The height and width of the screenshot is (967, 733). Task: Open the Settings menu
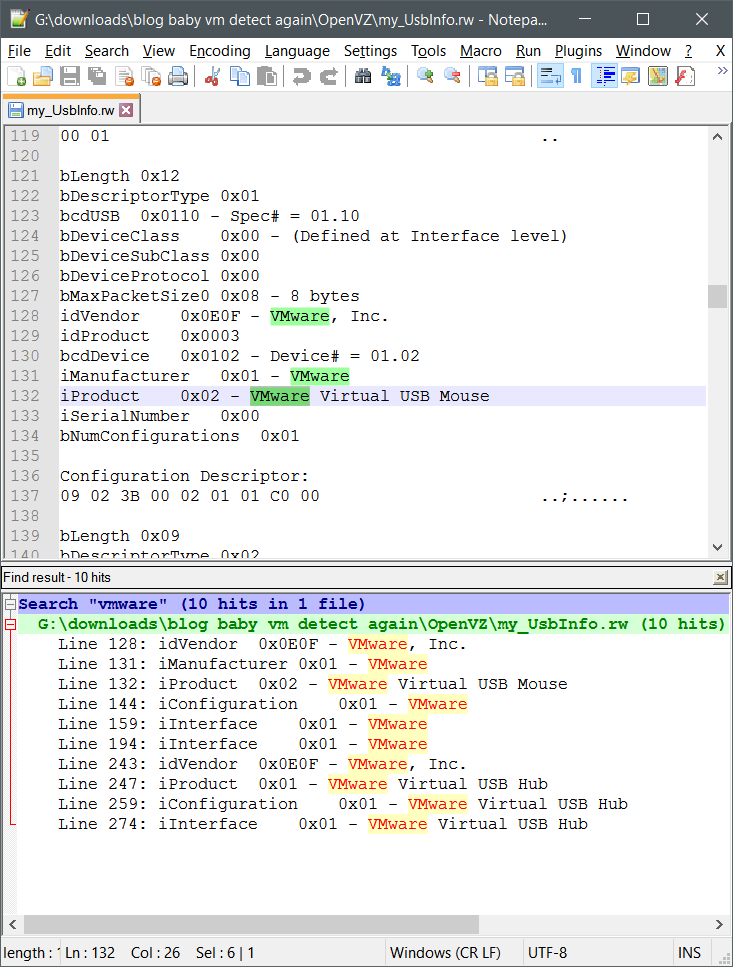coord(371,51)
